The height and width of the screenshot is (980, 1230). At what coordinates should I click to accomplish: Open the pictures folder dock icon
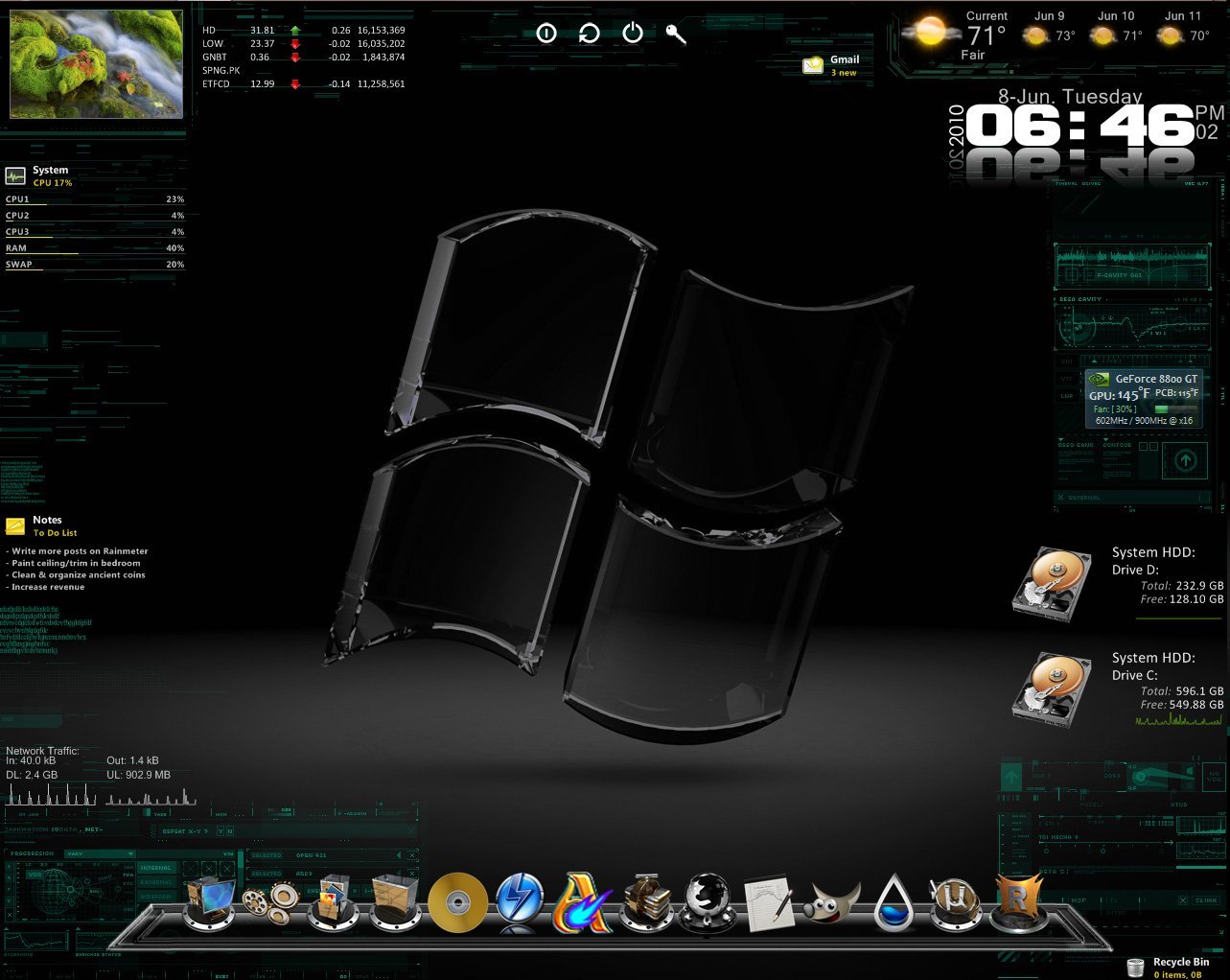coord(335,901)
